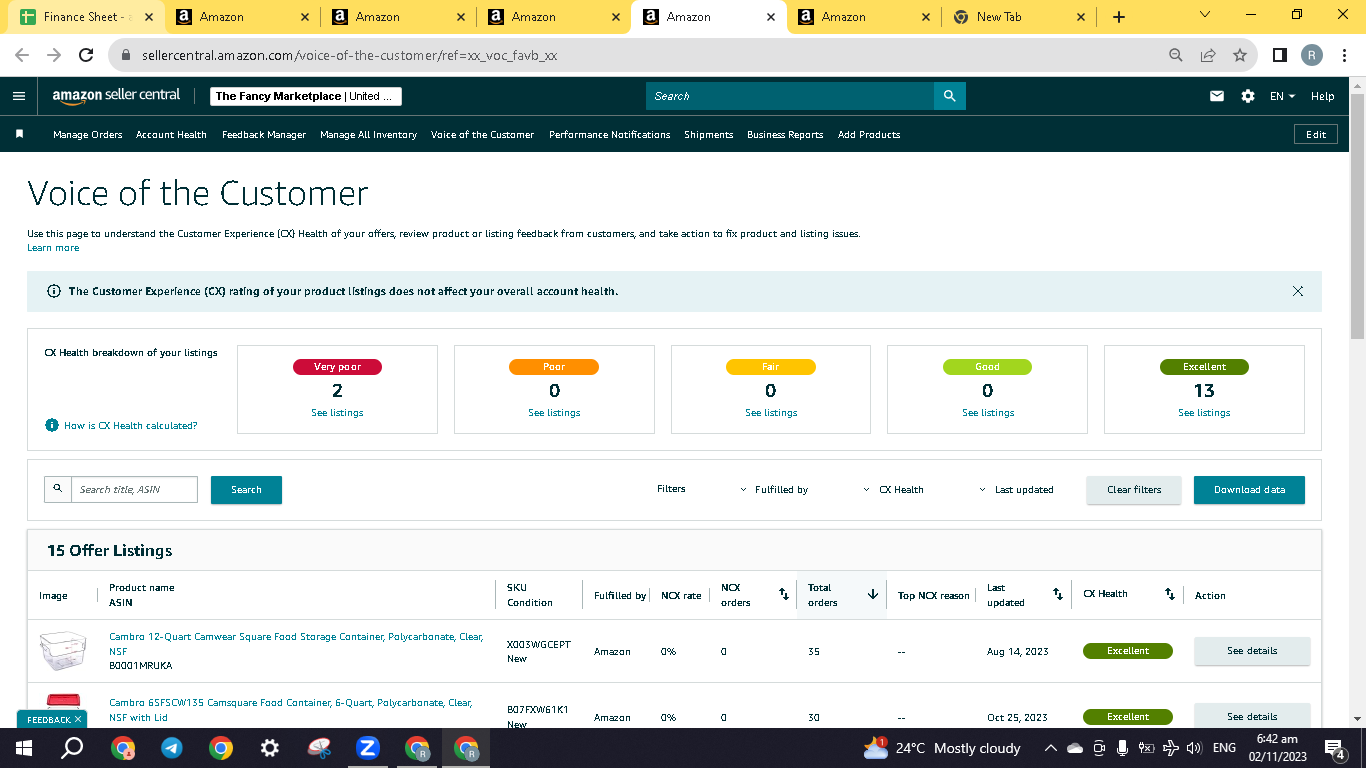The width and height of the screenshot is (1366, 768).
Task: Click the Search button beside title search
Action: click(246, 490)
